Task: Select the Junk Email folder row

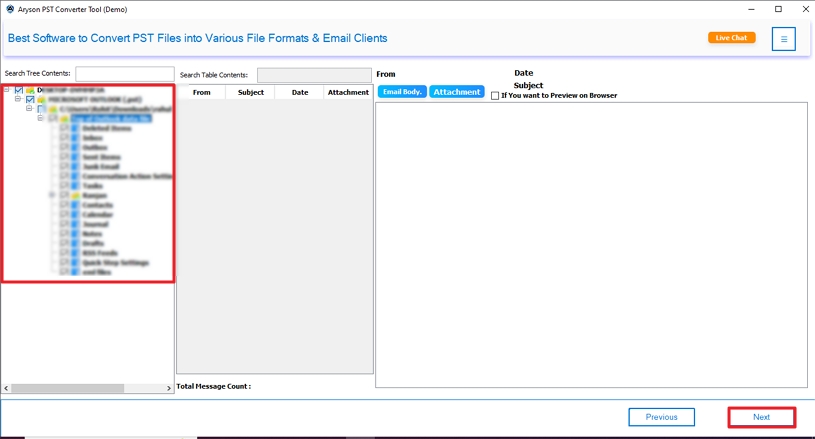Action: click(x=101, y=166)
